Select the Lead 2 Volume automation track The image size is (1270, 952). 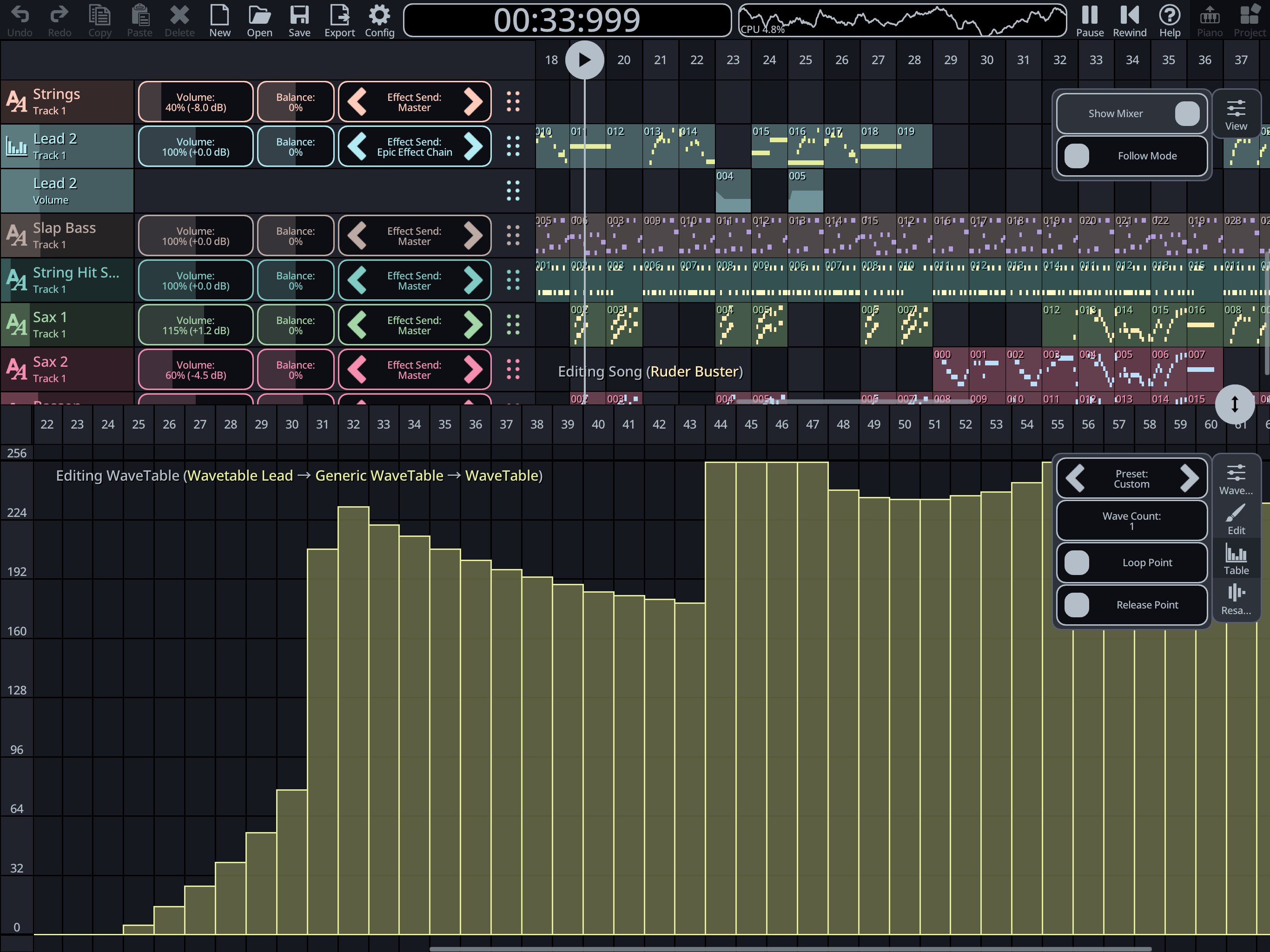point(66,191)
